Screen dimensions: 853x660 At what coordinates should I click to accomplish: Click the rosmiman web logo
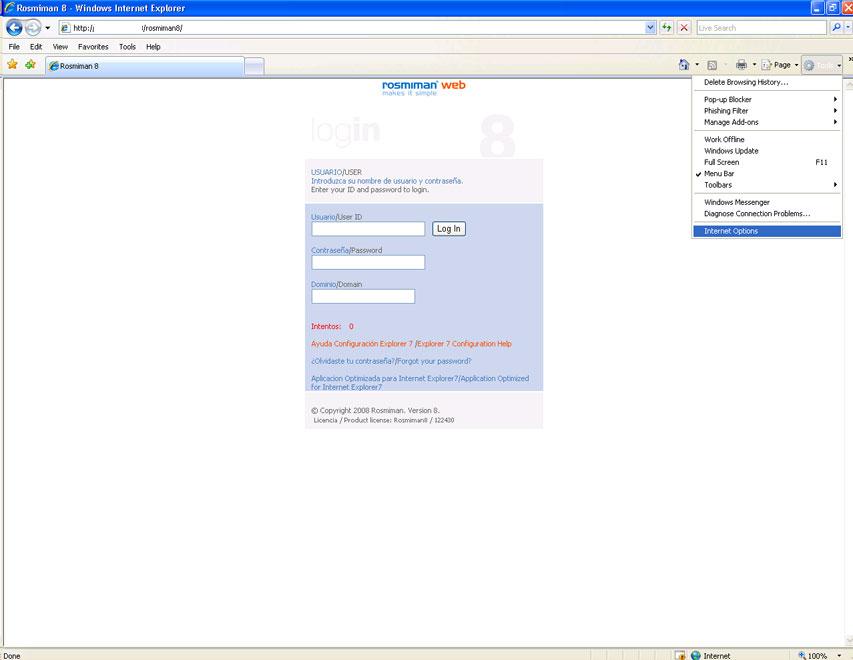(x=424, y=87)
